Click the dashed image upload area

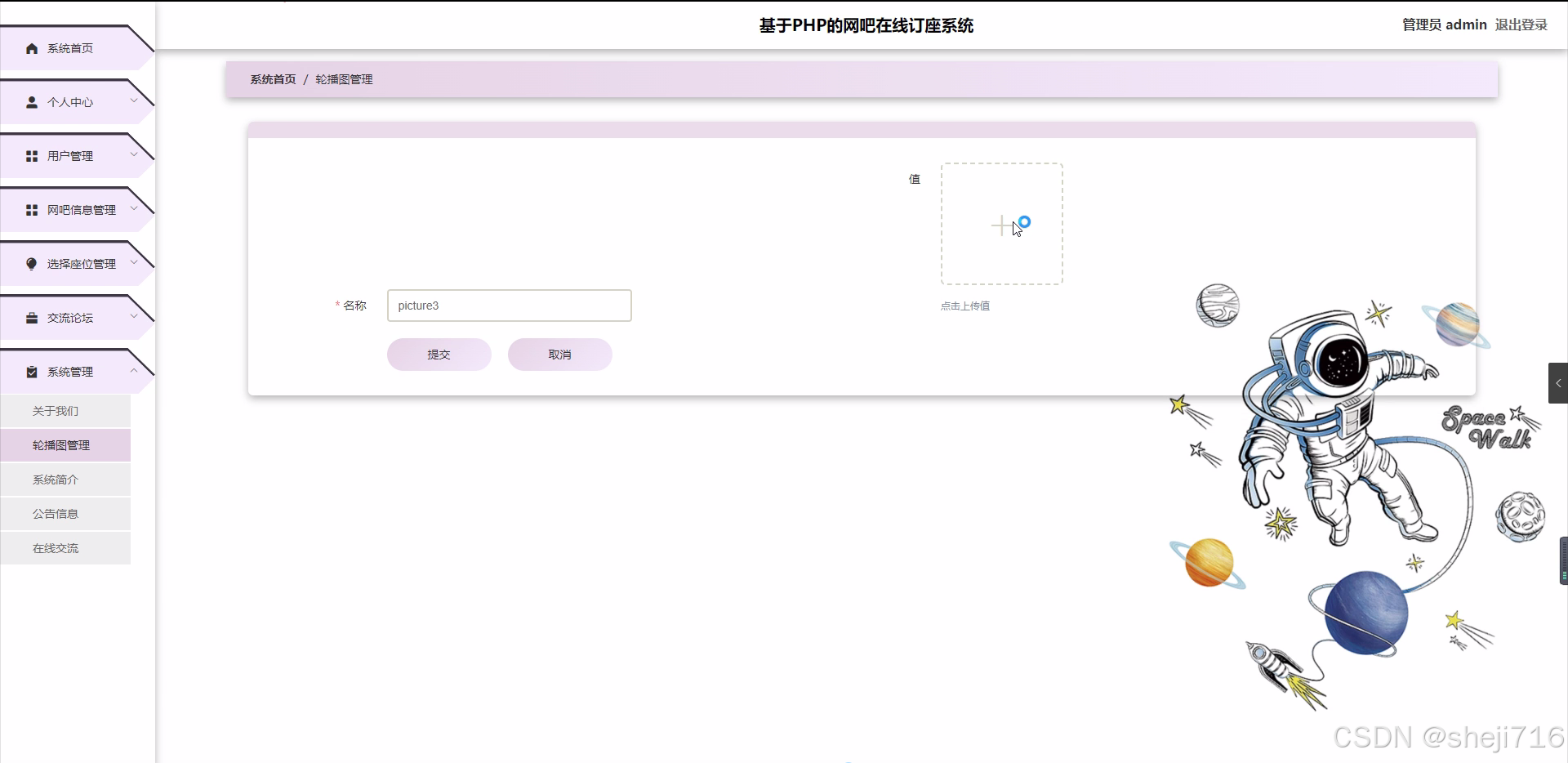(1002, 224)
